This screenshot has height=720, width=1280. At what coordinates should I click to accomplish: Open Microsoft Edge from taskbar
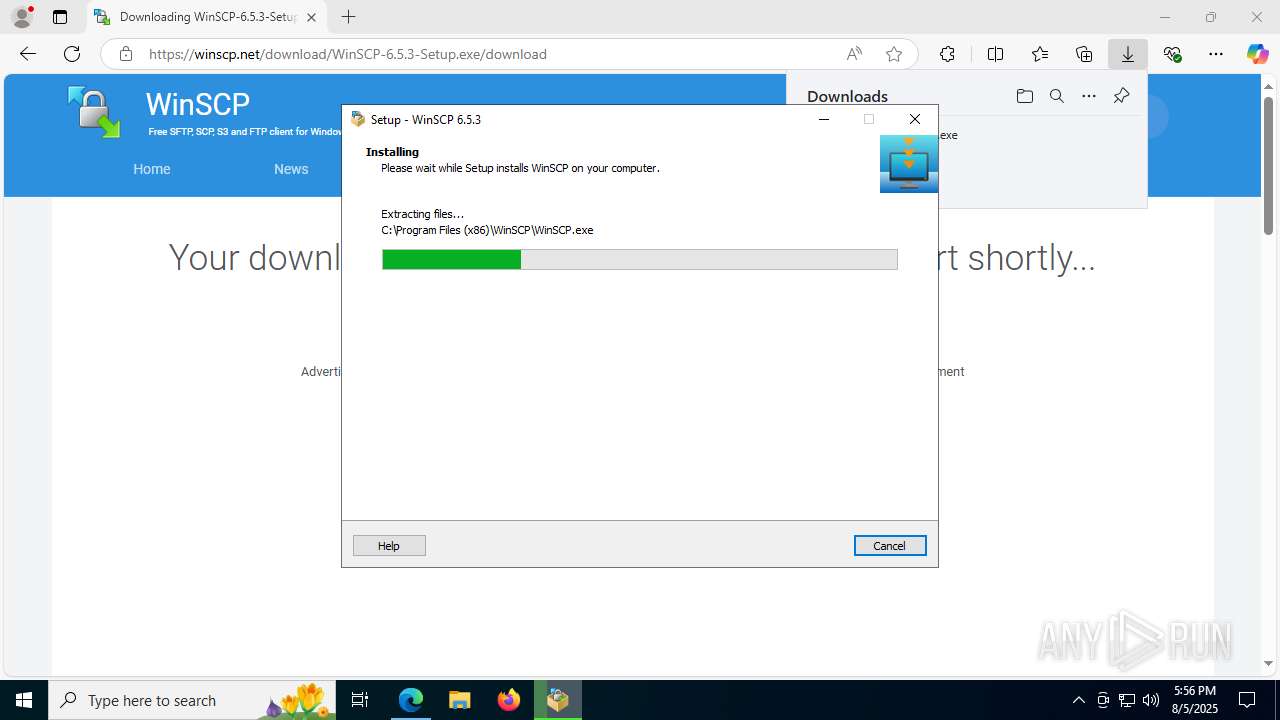411,700
